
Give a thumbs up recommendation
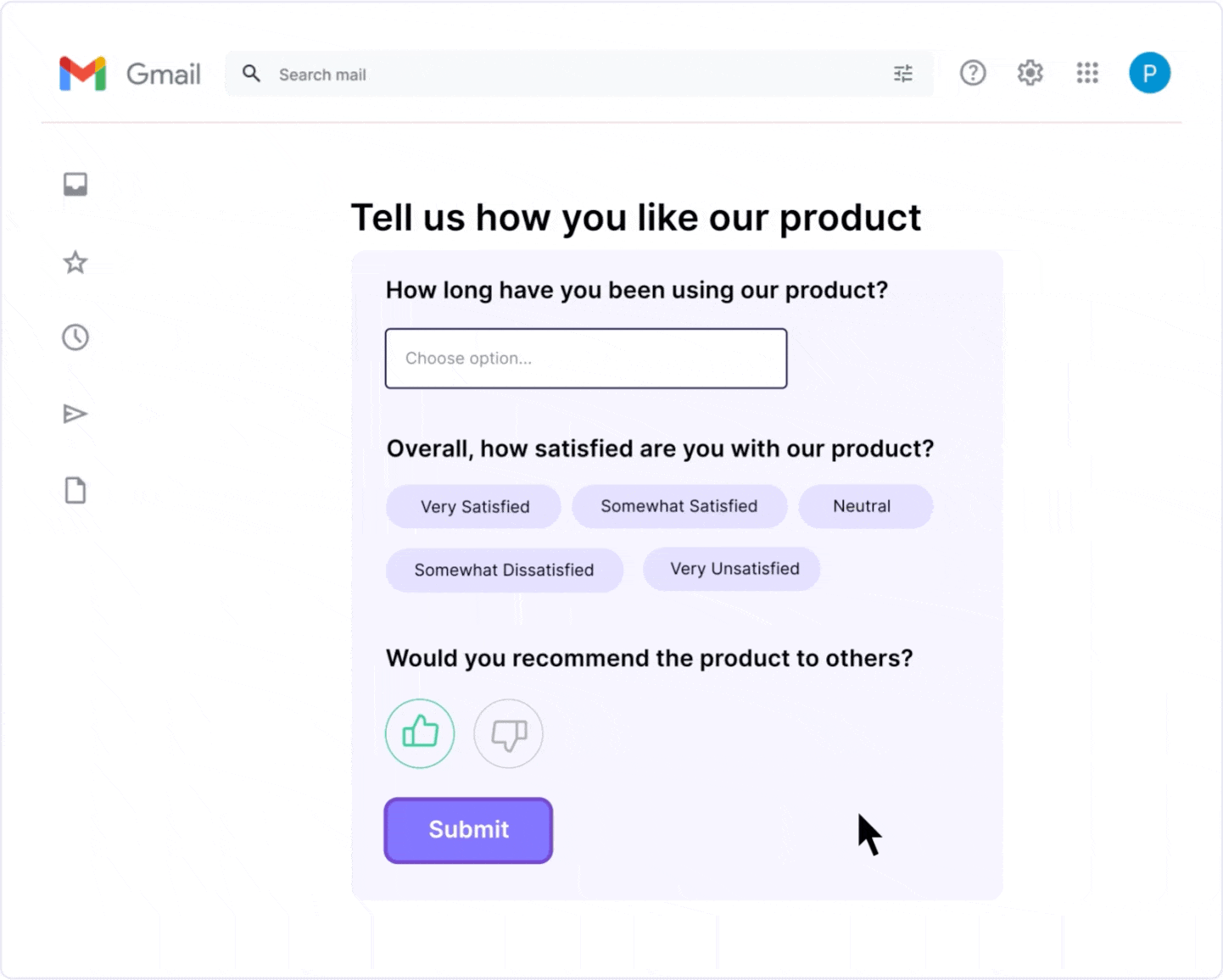(x=420, y=733)
